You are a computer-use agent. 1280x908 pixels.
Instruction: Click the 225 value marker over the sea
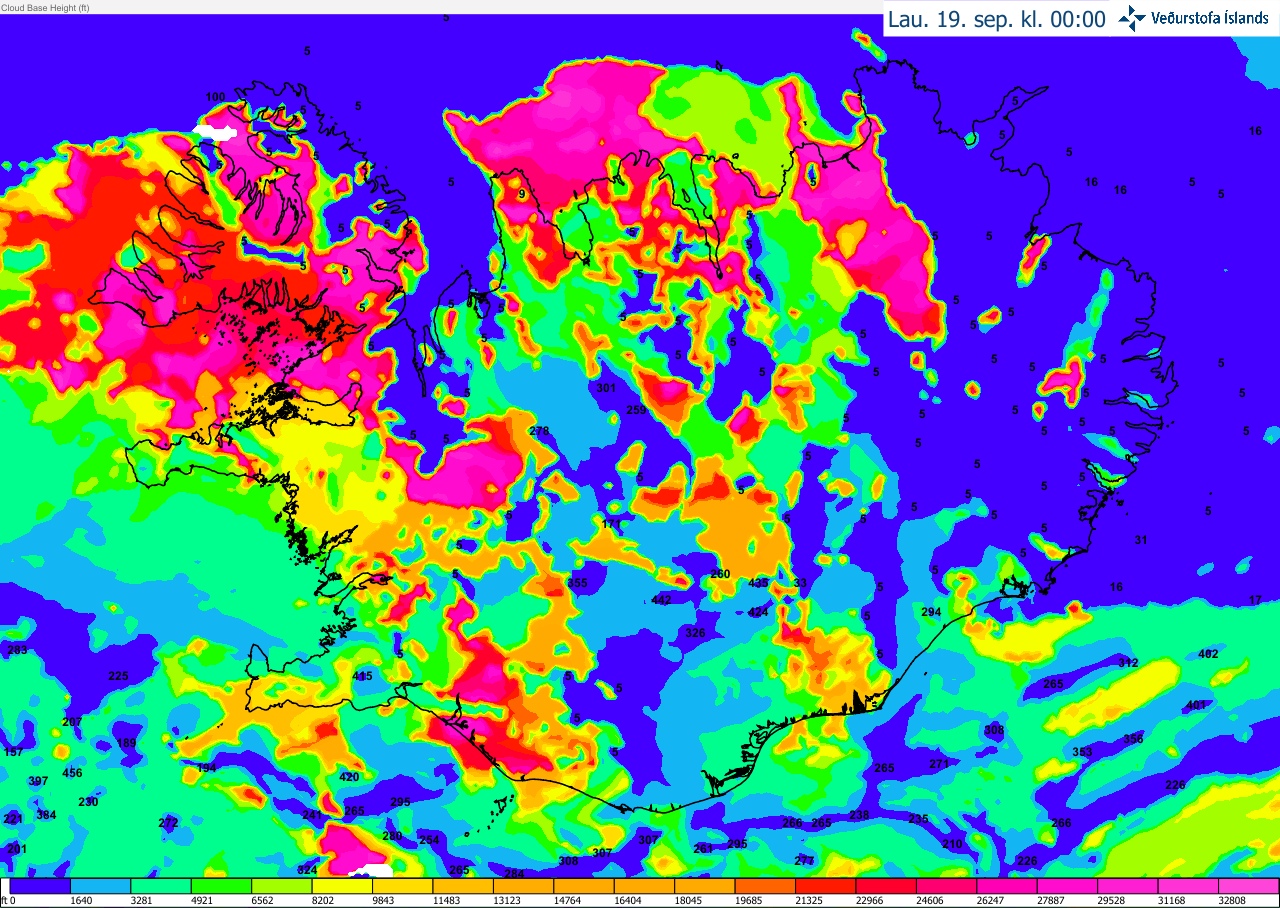pyautogui.click(x=118, y=676)
